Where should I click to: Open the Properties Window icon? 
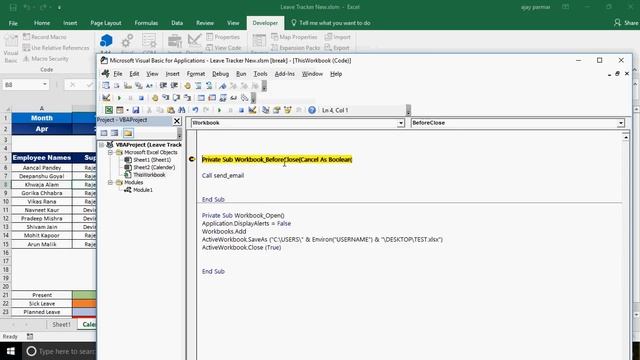click(x=277, y=110)
